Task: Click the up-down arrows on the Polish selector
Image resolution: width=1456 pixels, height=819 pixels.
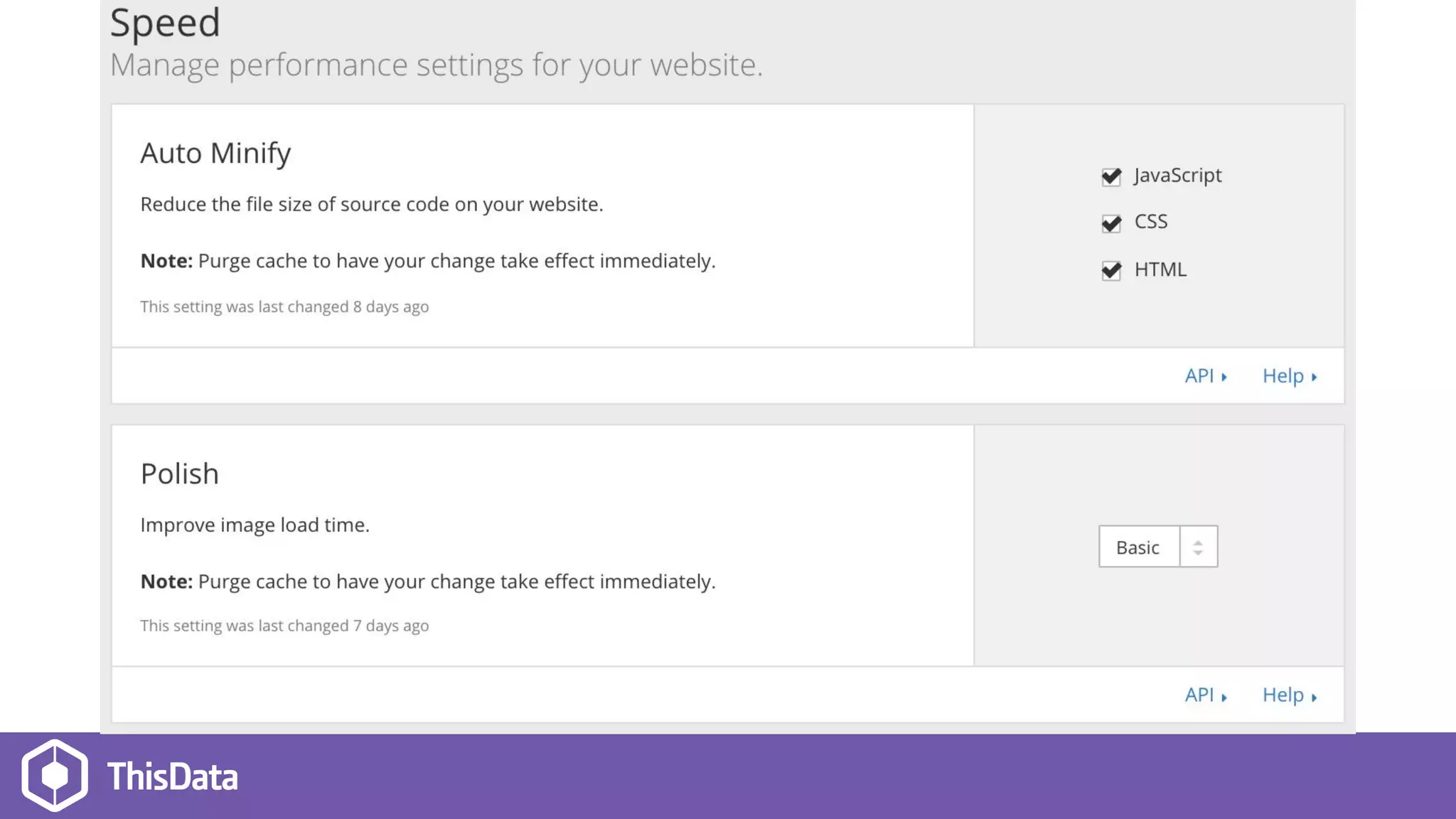Action: pyautogui.click(x=1198, y=547)
